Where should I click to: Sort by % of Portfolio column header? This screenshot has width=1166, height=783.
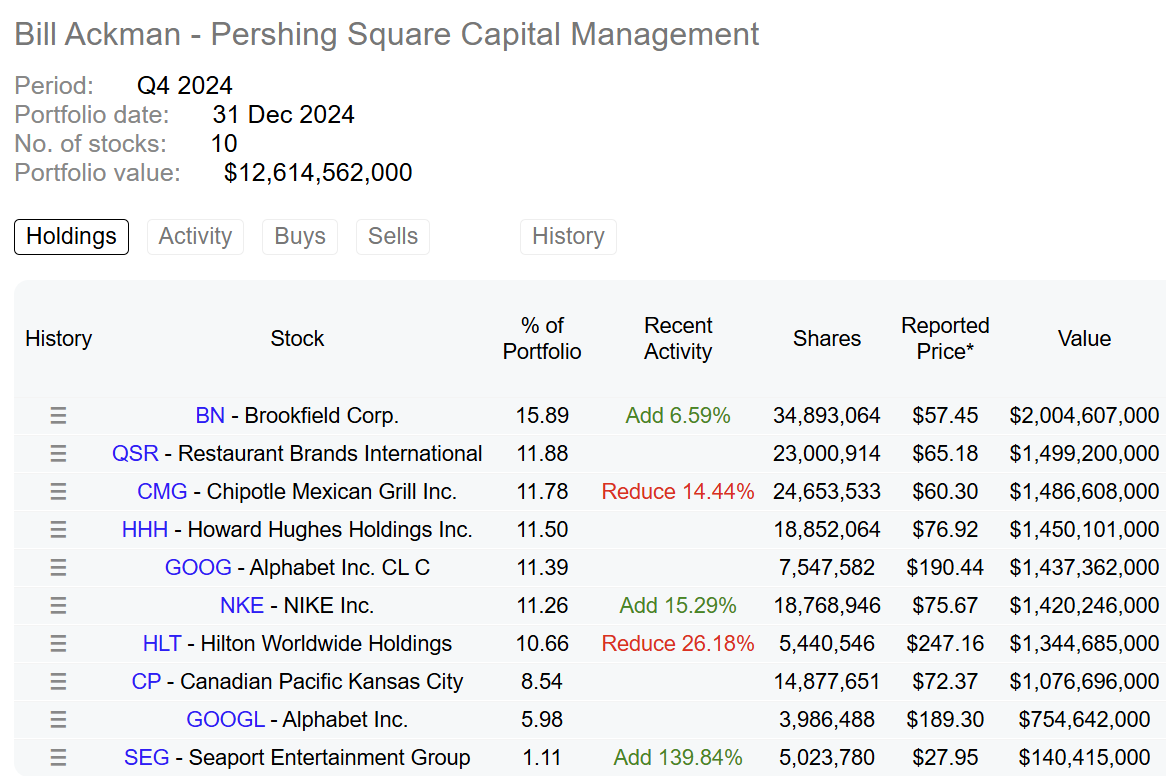[542, 338]
